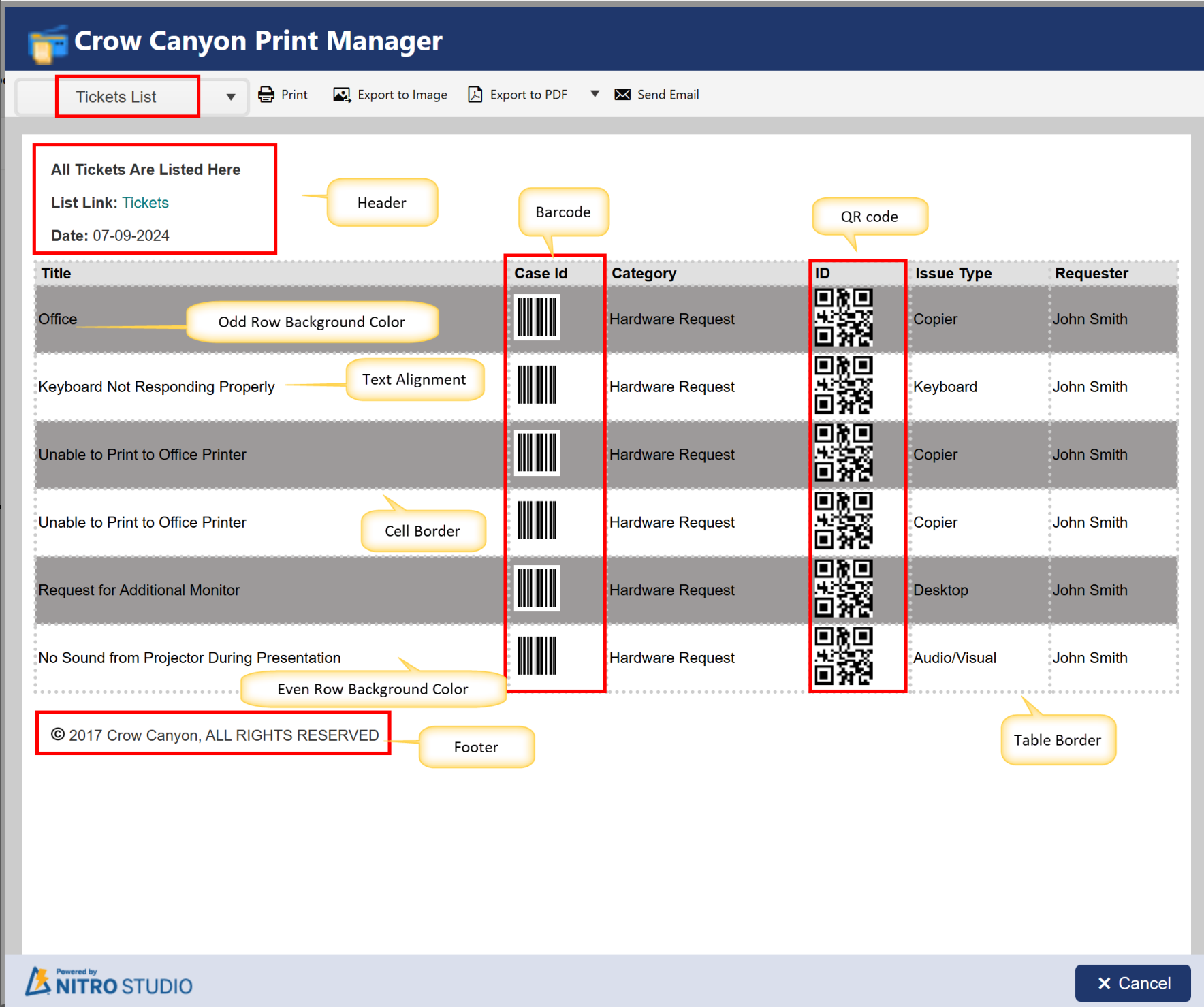Click the QR code in the Office row
Viewport: 1204px width, 1007px height.
click(844, 317)
